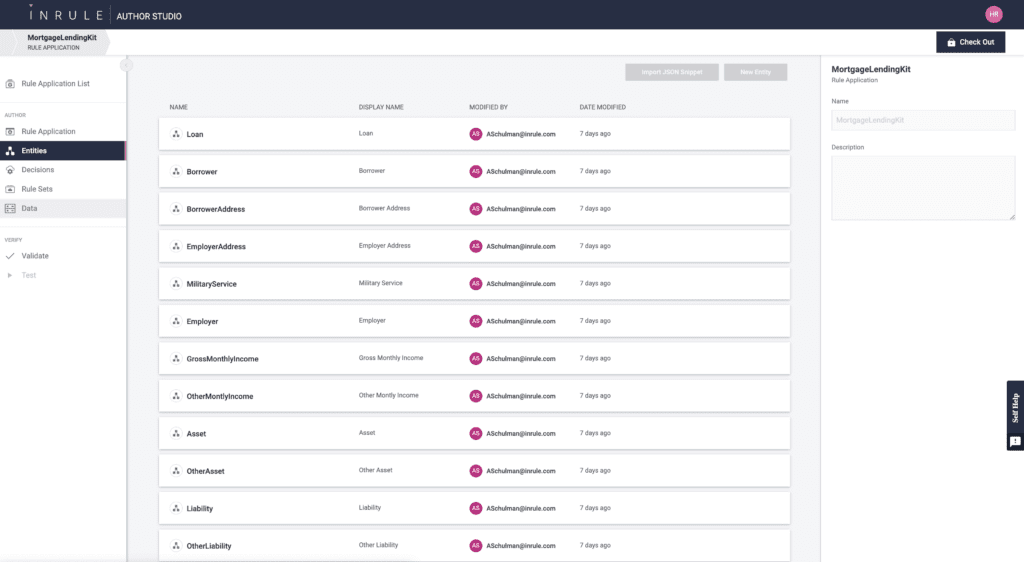Click the New Entity button
1024x562 pixels.
coord(757,72)
